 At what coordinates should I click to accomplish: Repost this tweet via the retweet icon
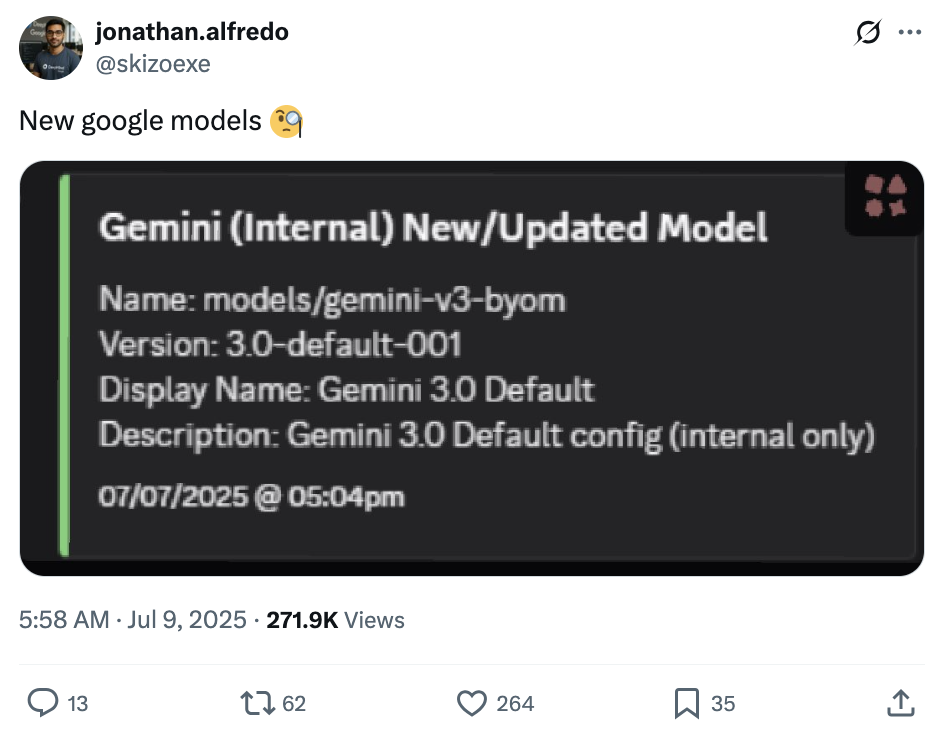coord(258,704)
